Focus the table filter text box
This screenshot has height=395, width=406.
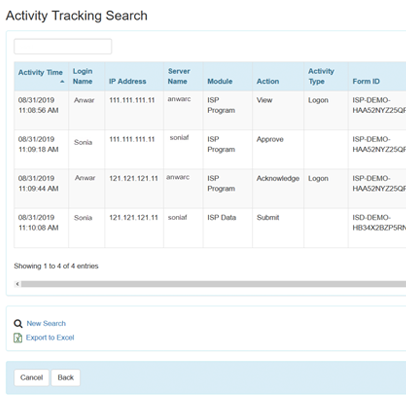pyautogui.click(x=63, y=46)
